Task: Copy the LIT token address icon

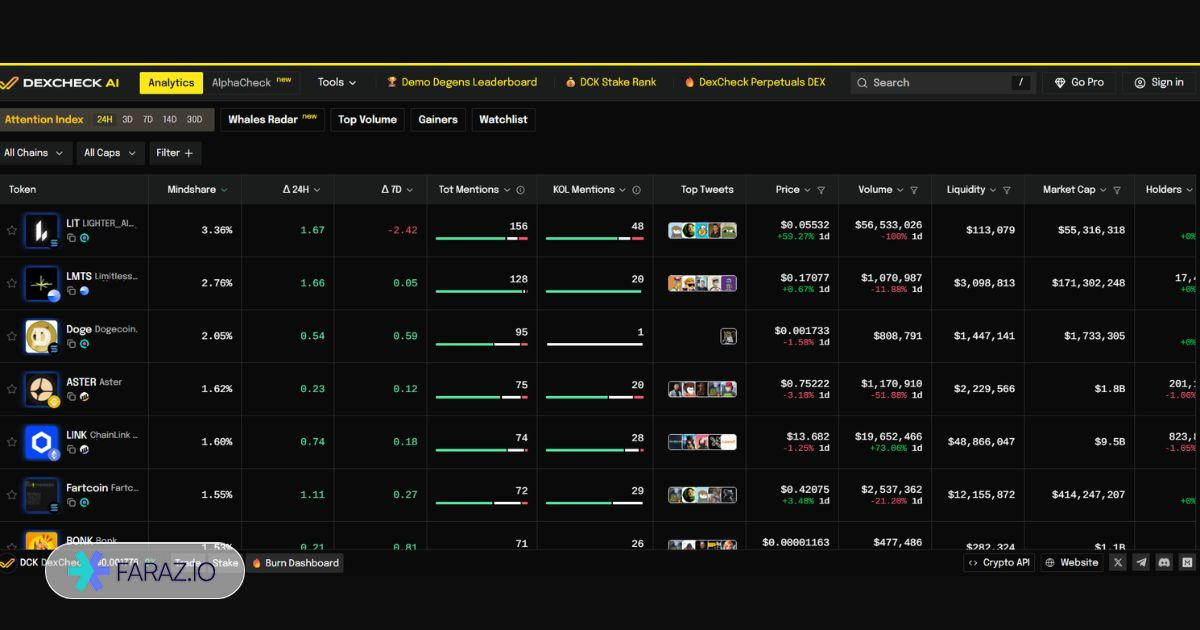Action: tap(71, 238)
